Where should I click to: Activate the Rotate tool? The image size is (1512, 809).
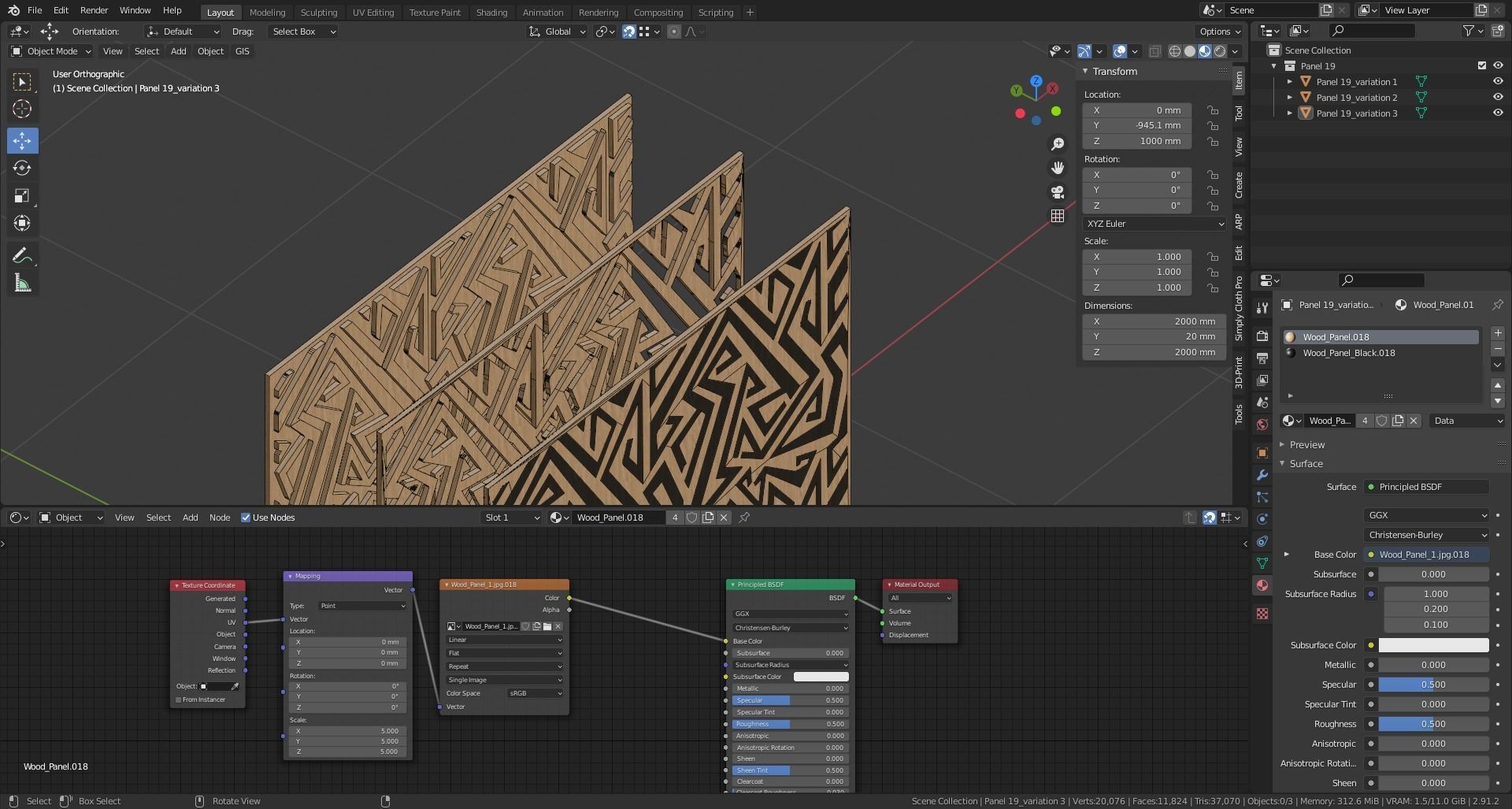[22, 168]
